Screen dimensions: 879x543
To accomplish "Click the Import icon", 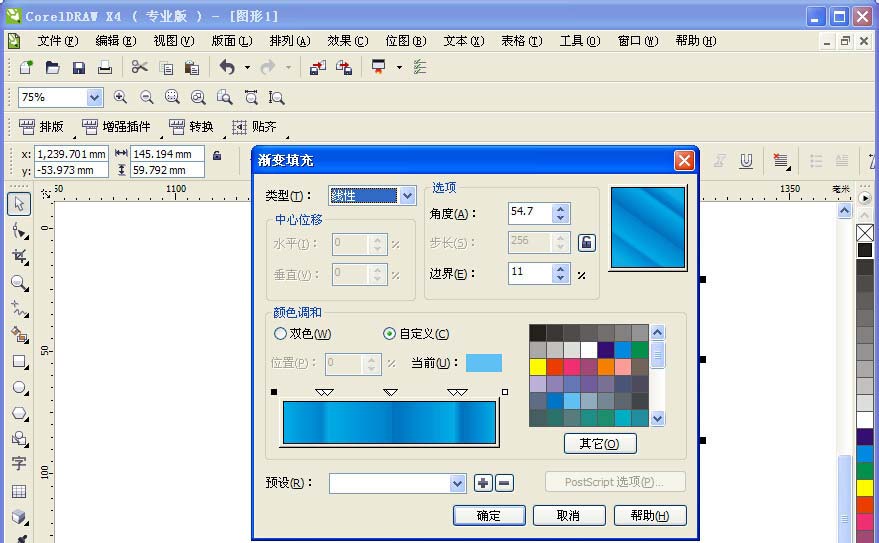I will 317,68.
